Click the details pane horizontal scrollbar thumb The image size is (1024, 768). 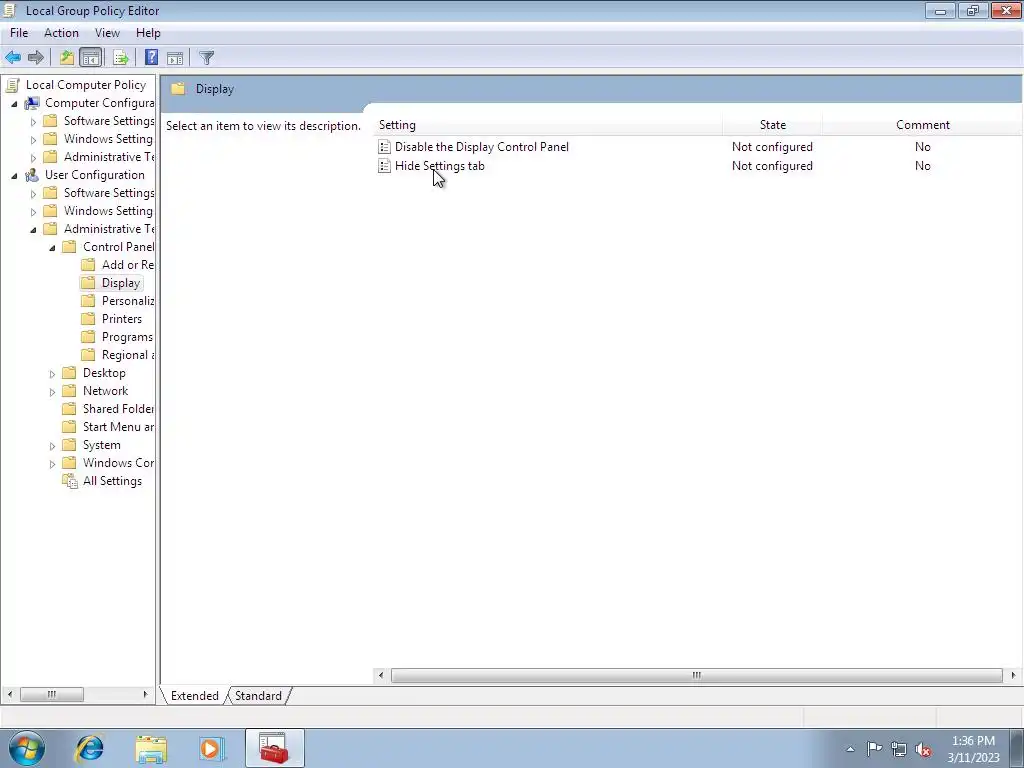tap(697, 675)
